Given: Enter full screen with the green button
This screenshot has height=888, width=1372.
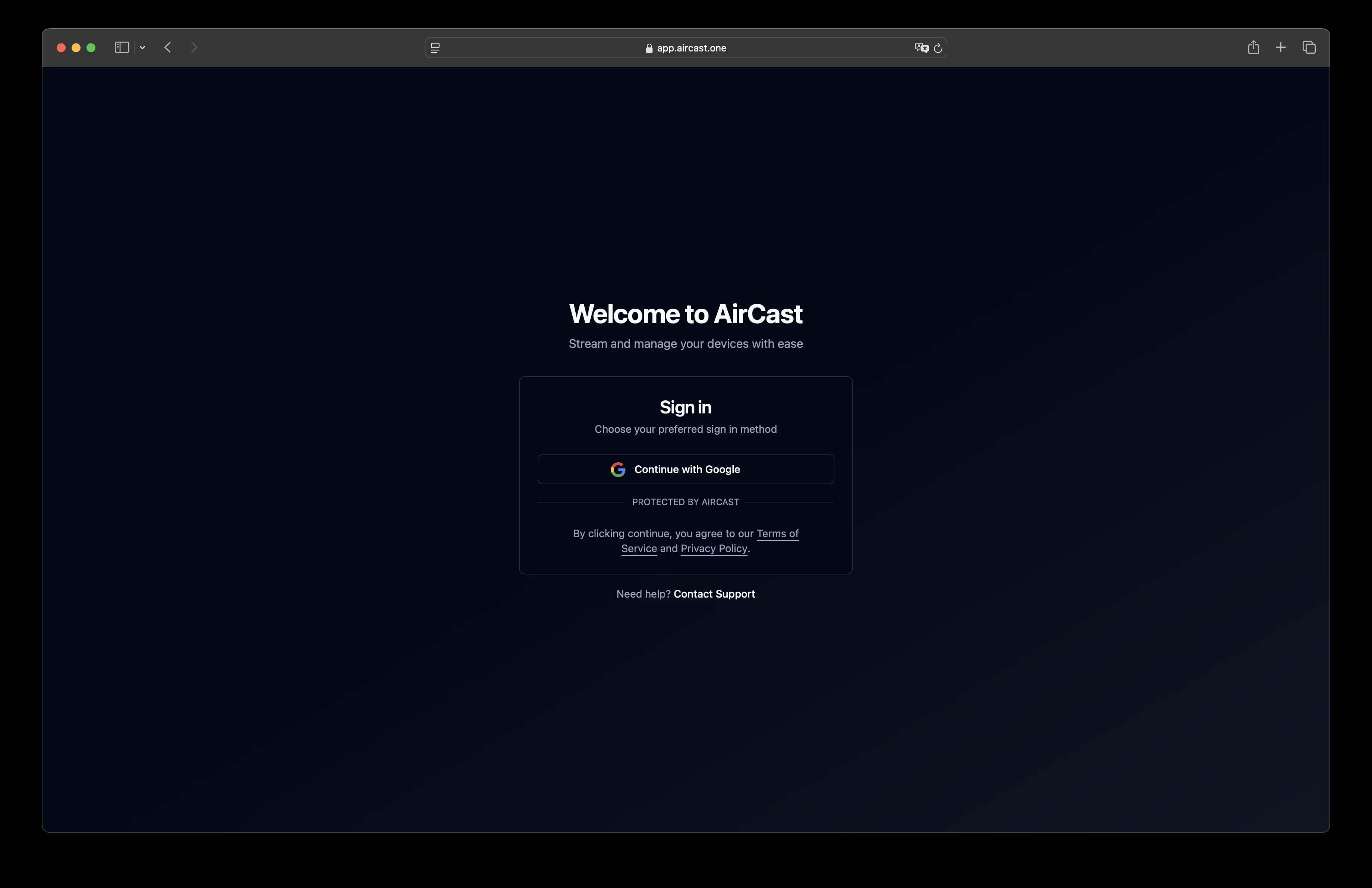Looking at the screenshot, I should (x=91, y=48).
